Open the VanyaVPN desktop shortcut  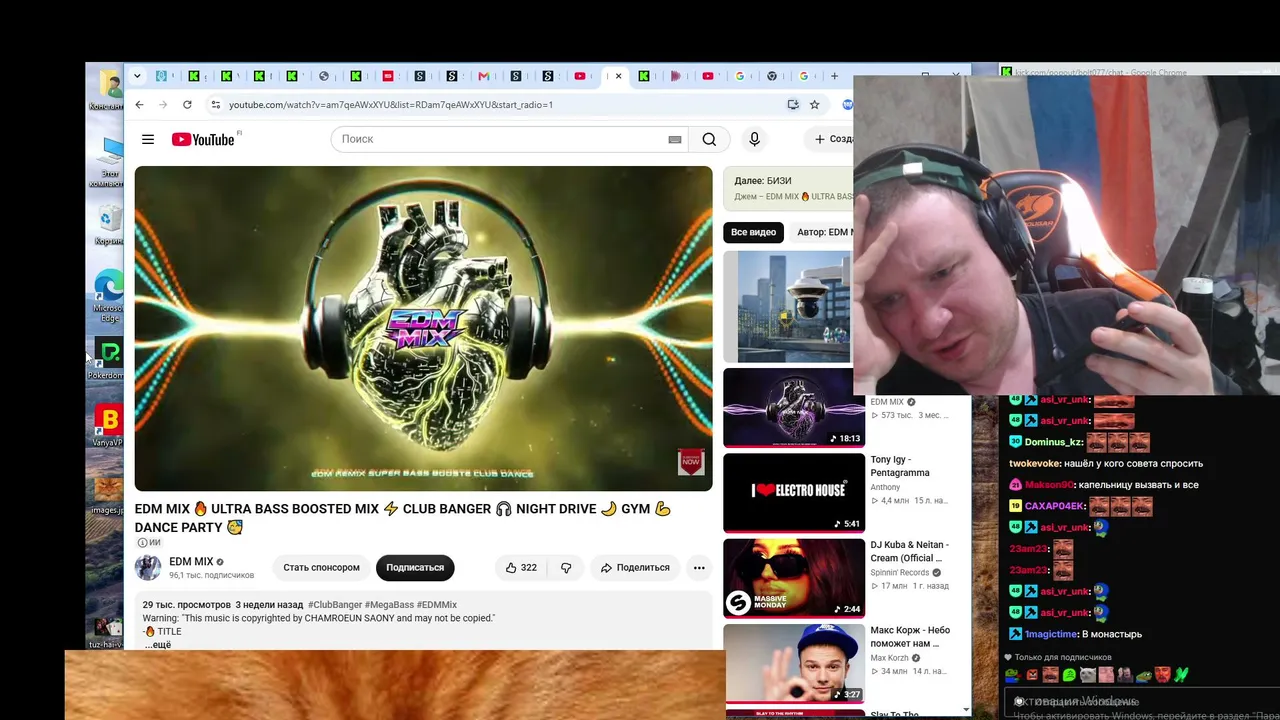(x=107, y=426)
